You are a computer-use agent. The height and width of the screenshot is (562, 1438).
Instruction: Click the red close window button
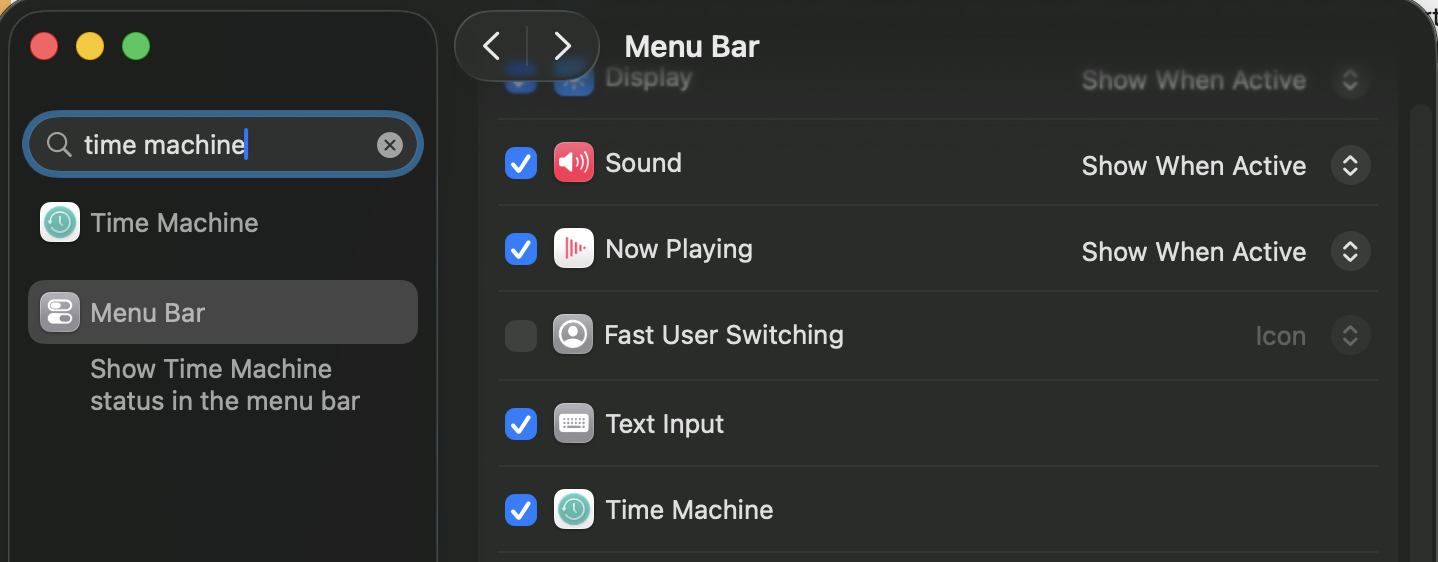(44, 46)
